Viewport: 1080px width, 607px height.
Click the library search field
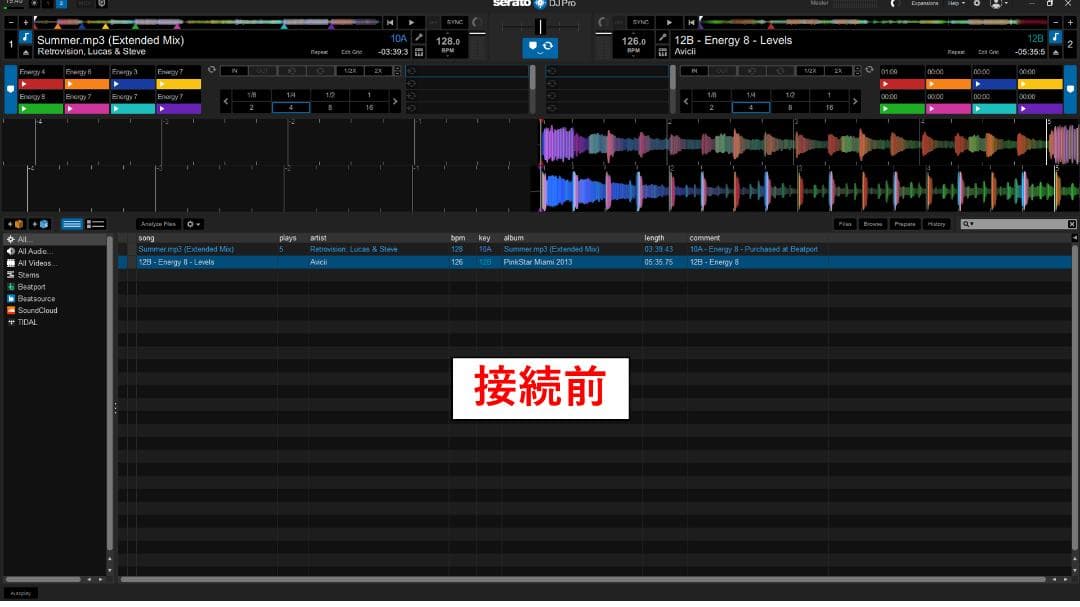click(x=1015, y=224)
